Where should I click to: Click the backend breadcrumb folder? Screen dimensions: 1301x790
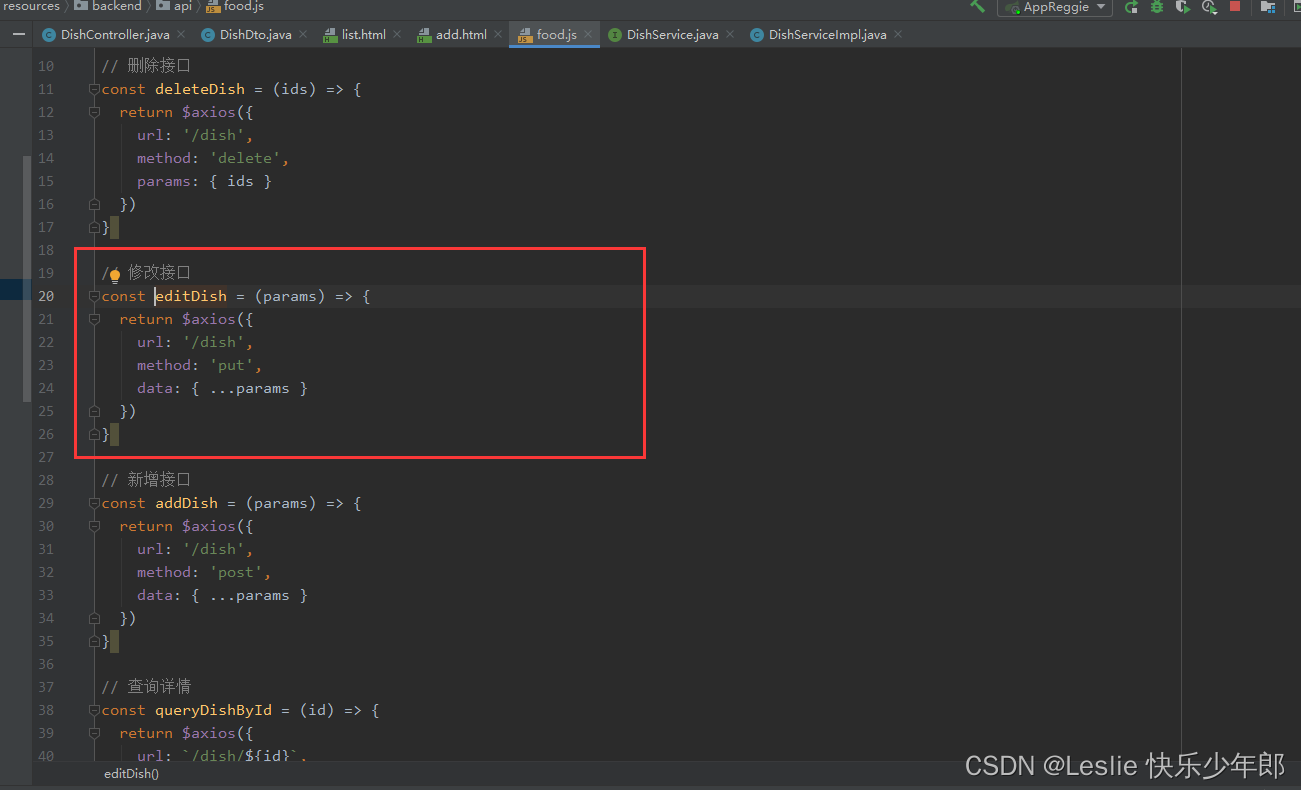[x=108, y=6]
